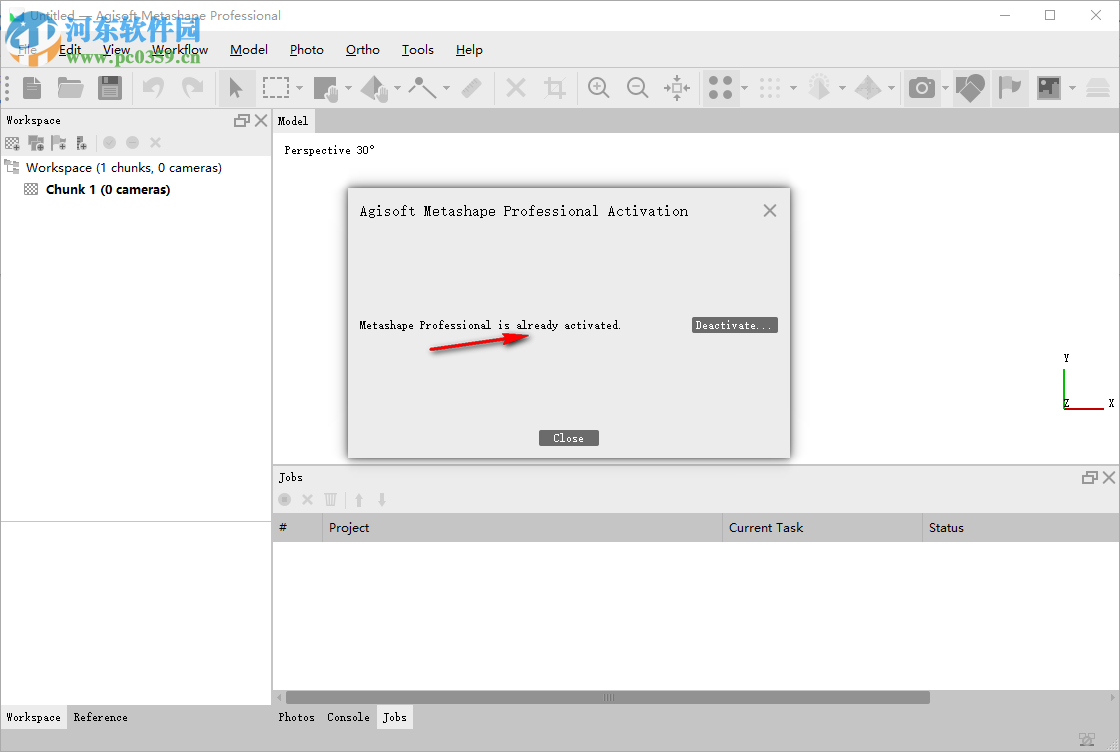This screenshot has width=1120, height=752.
Task: Open the Workflow menu
Action: click(x=180, y=49)
